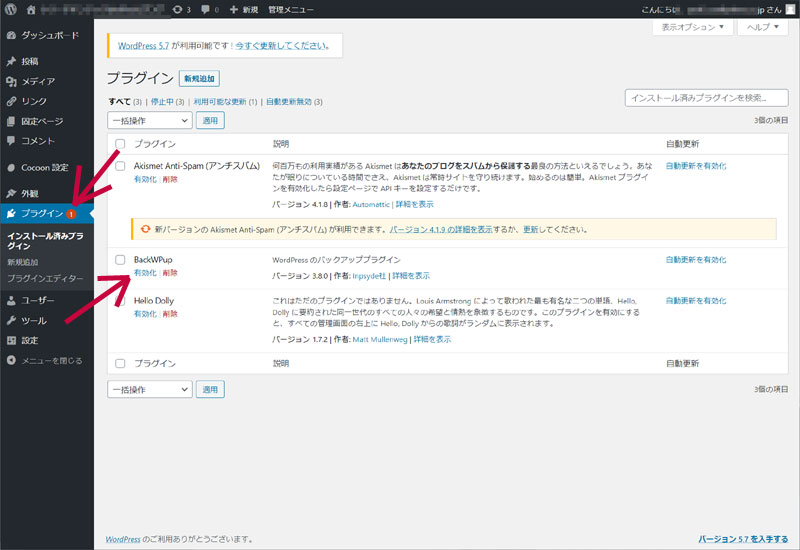Image resolution: width=800 pixels, height=550 pixels.
Task: Open インストール済みプラグイン submenu item
Action: [45, 241]
